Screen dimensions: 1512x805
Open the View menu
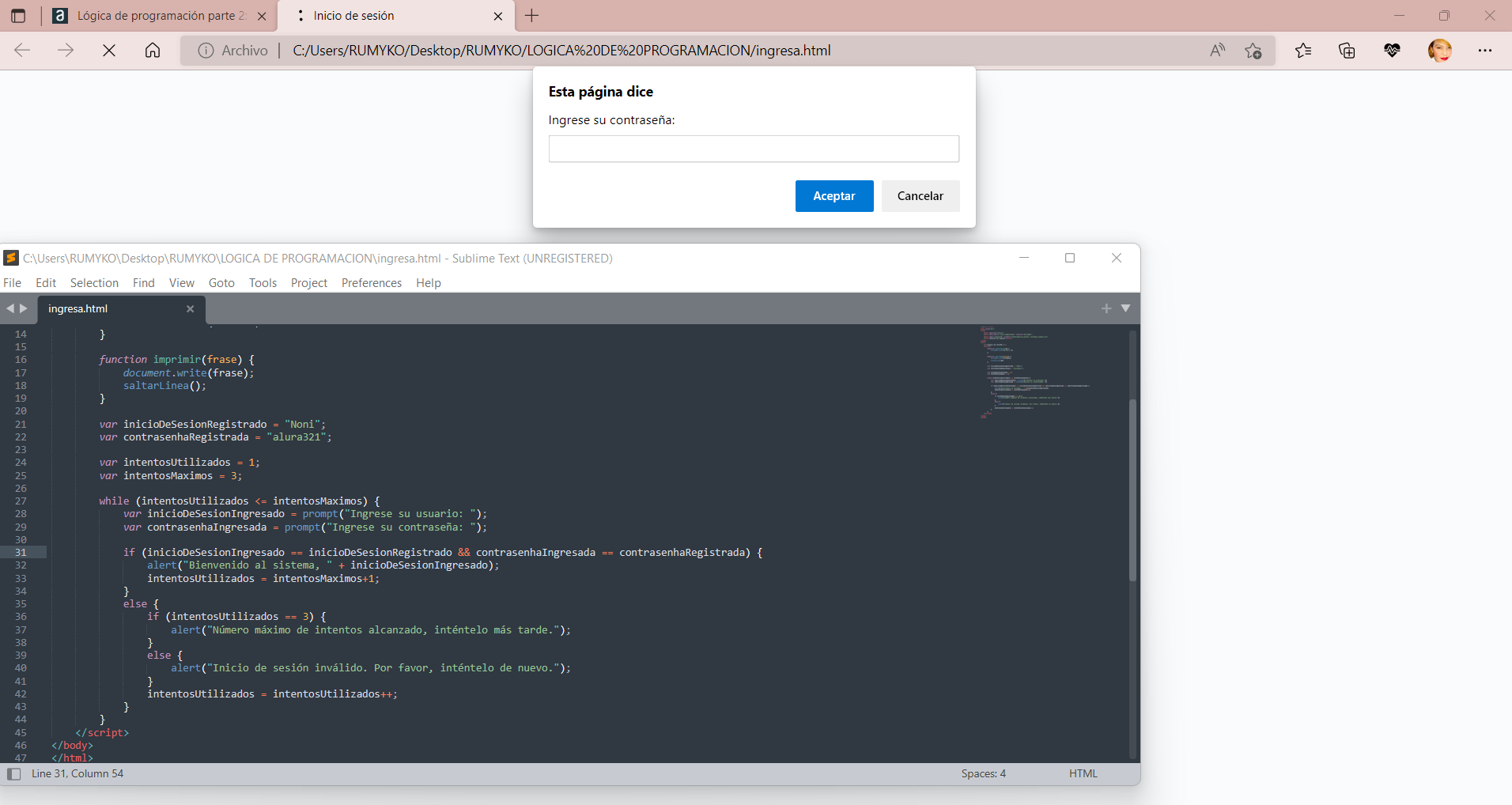point(181,283)
